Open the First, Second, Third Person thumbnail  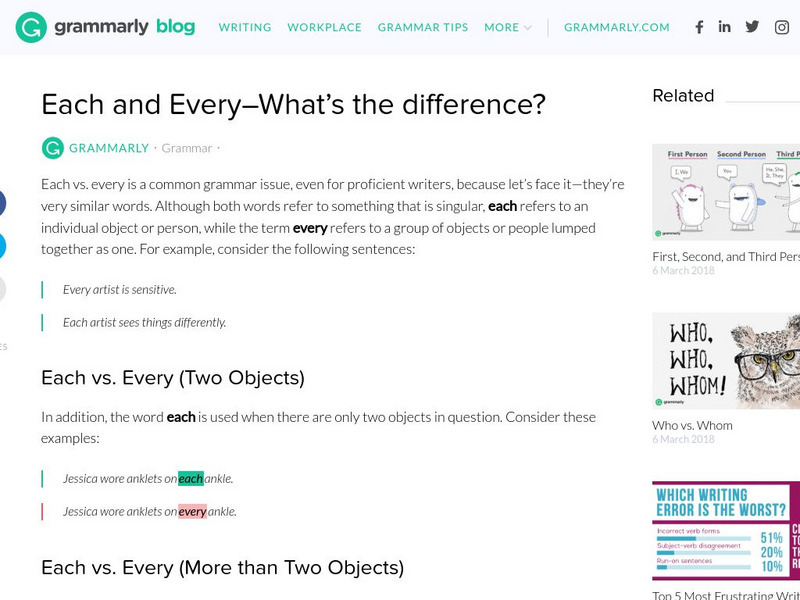point(726,192)
